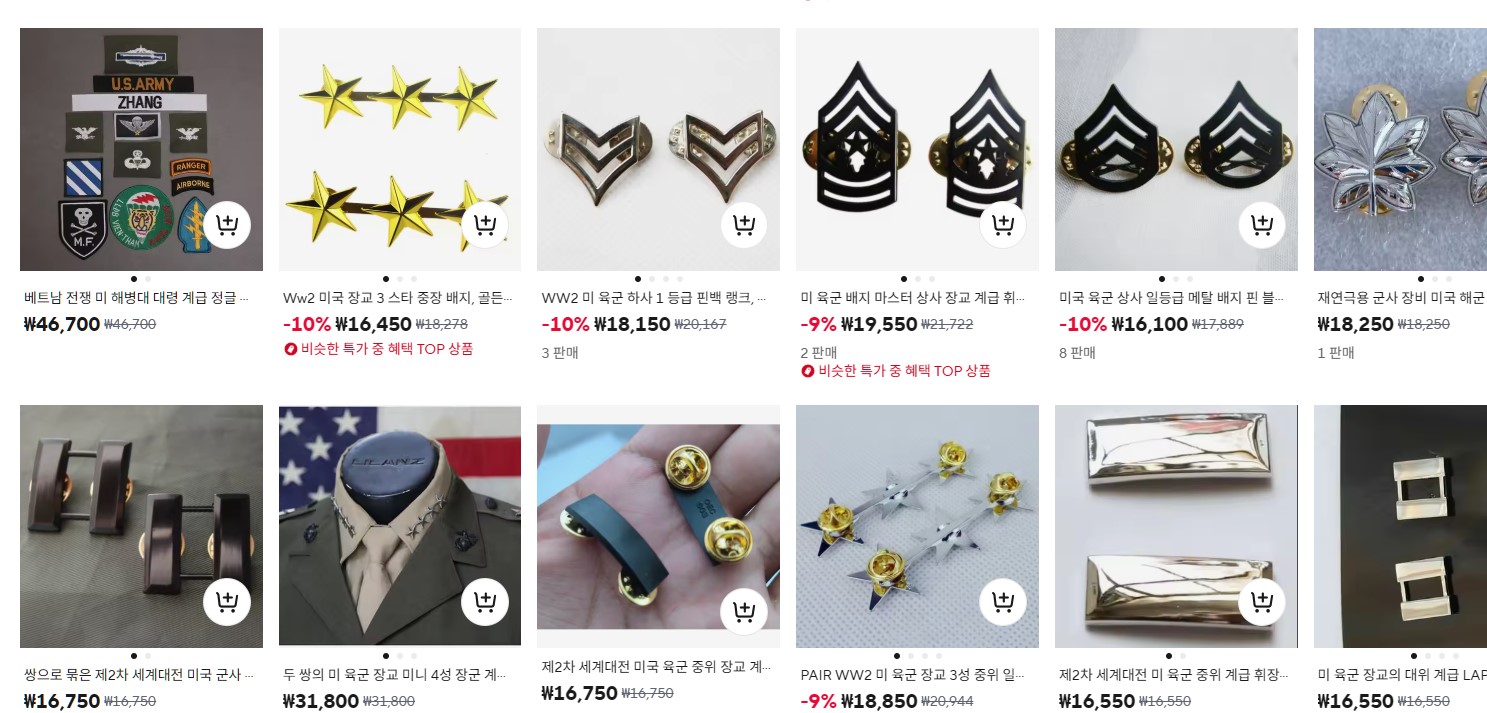This screenshot has width=1487, height=713.
Task: Add Vietnam War patch set to cart
Action: tap(226, 225)
